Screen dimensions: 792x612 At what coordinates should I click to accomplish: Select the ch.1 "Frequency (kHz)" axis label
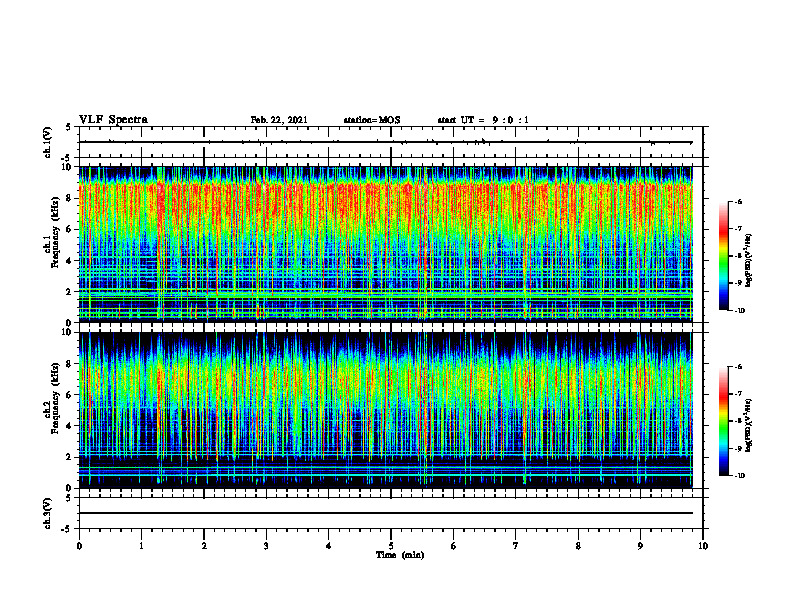pos(56,230)
